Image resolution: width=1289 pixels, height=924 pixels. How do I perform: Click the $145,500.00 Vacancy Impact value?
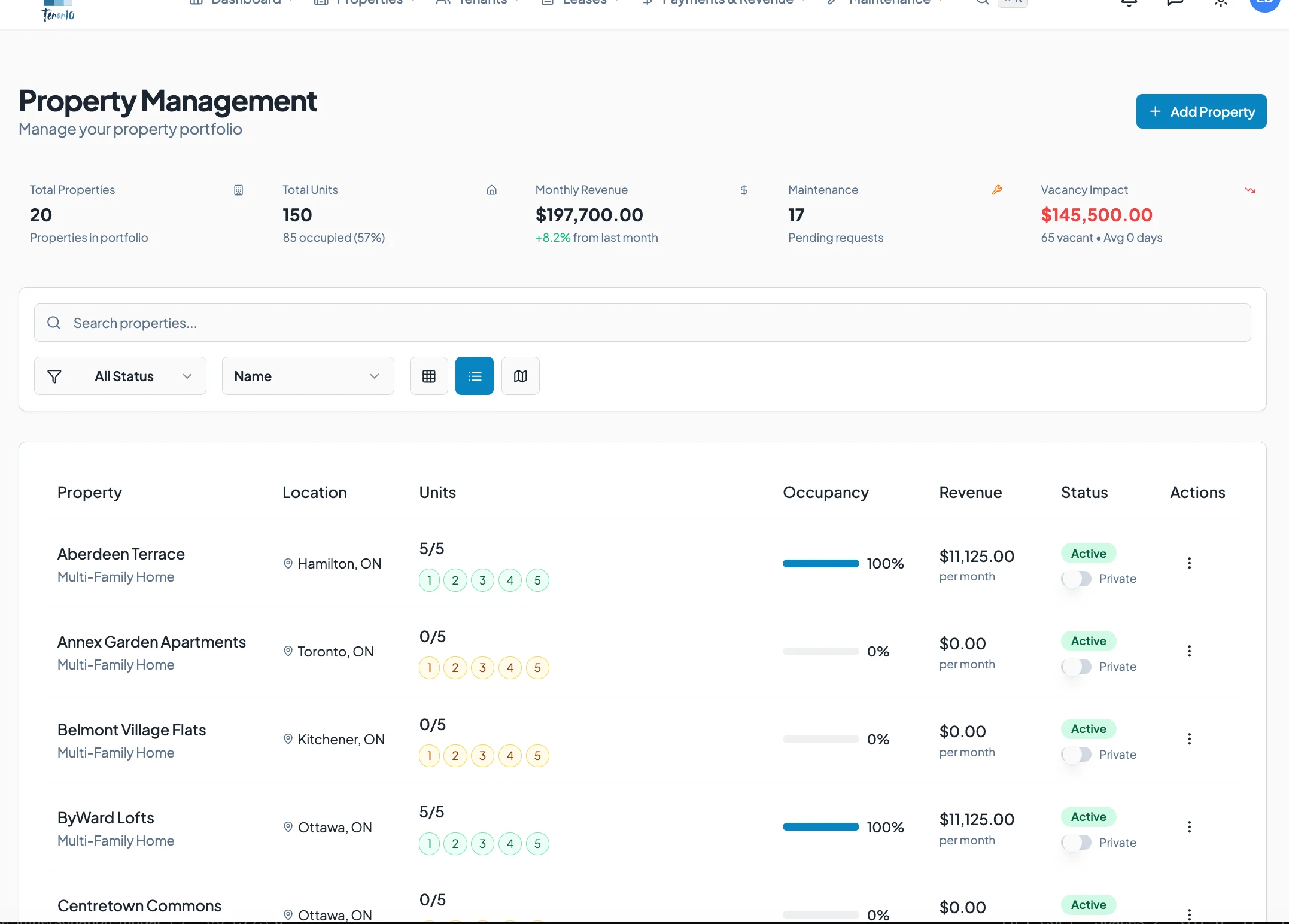pos(1096,215)
